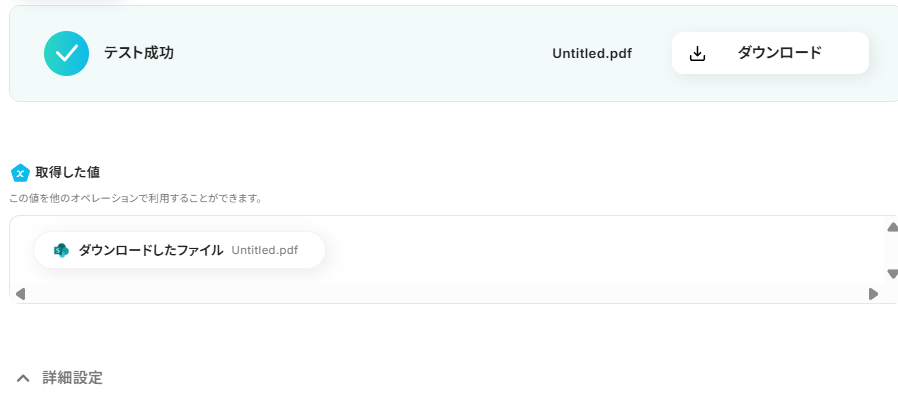Select the ダウンロードしたファイル value chip
Image resolution: width=898 pixels, height=418 pixels.
point(179,250)
